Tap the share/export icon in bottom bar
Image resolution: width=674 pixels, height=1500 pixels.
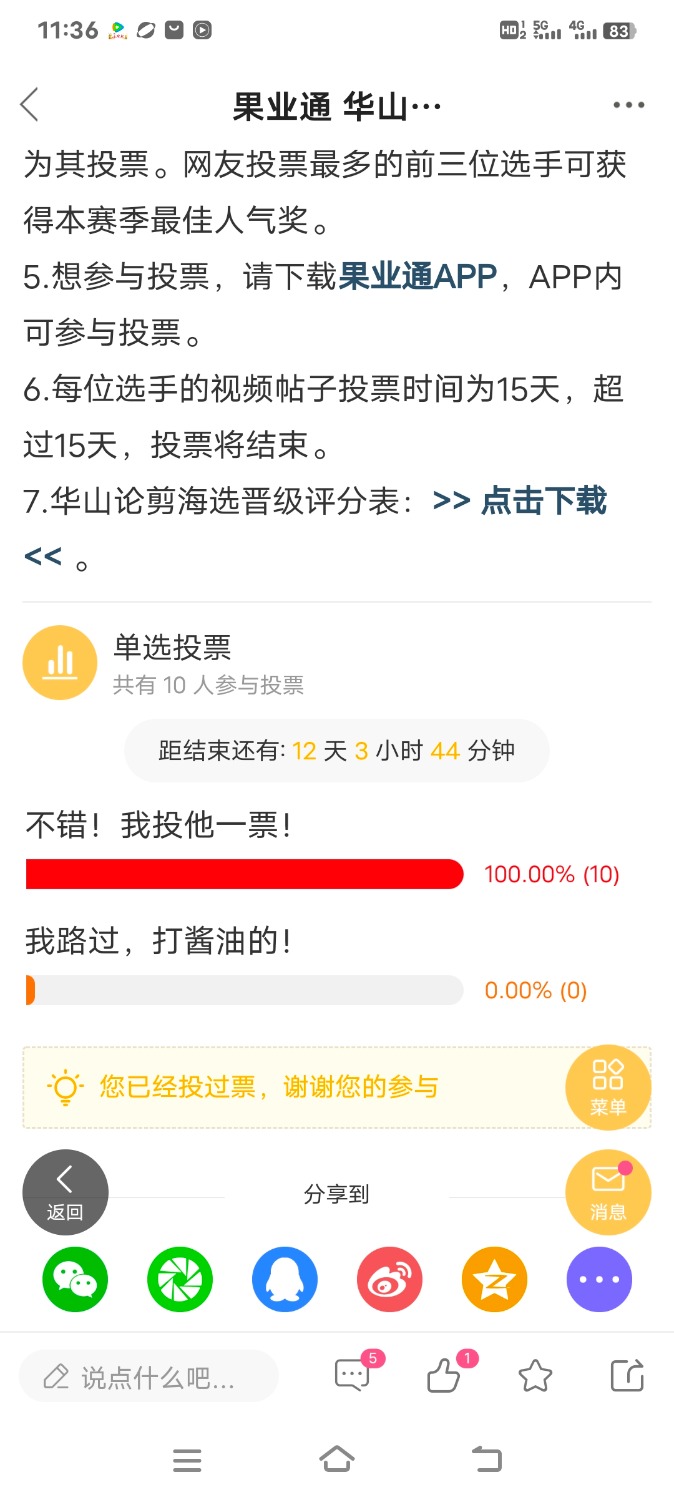627,1376
